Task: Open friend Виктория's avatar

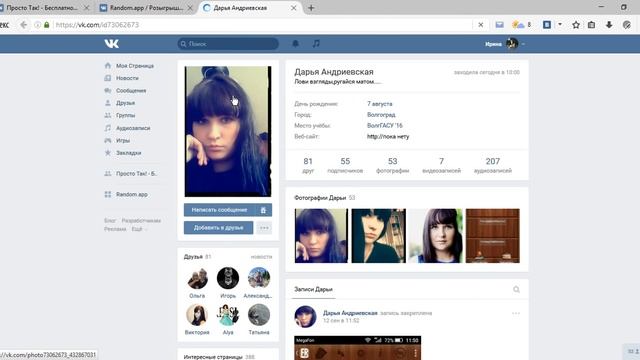Action: [x=197, y=315]
